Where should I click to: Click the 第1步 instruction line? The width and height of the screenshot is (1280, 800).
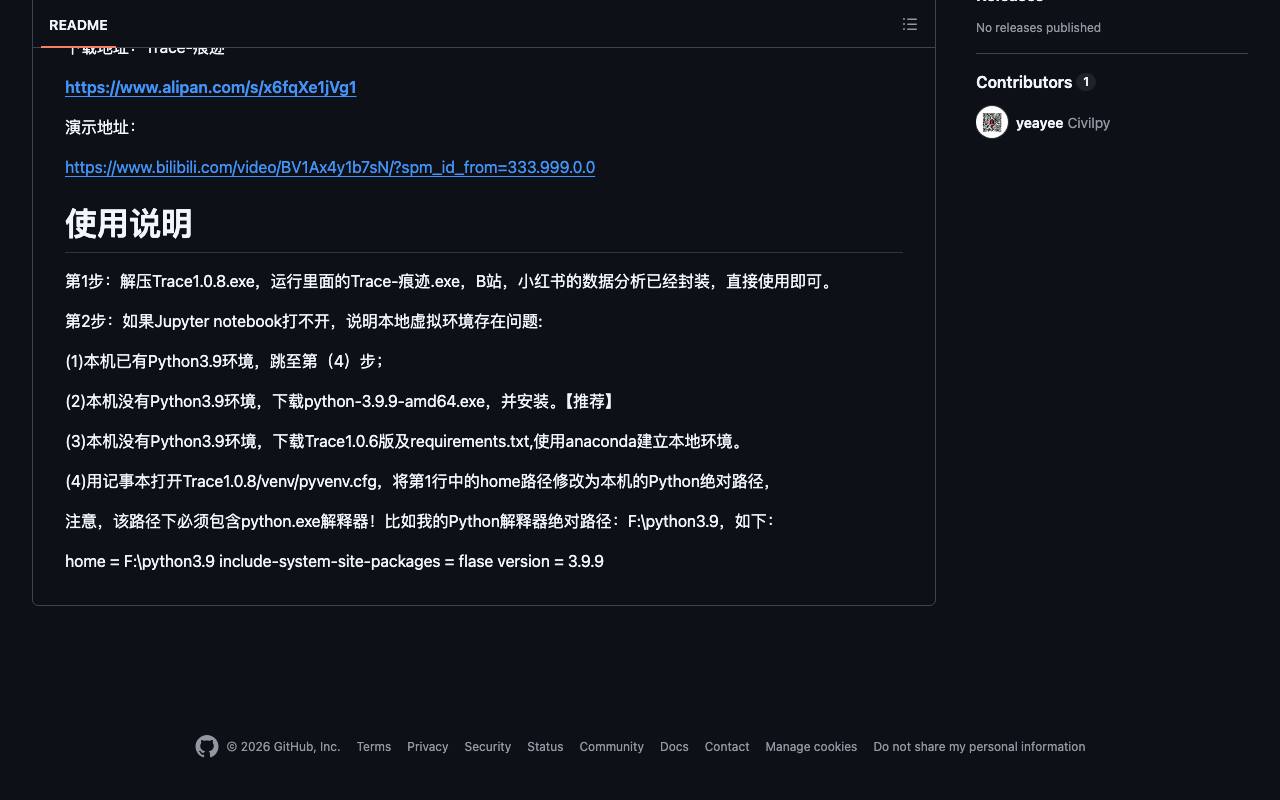pos(451,281)
